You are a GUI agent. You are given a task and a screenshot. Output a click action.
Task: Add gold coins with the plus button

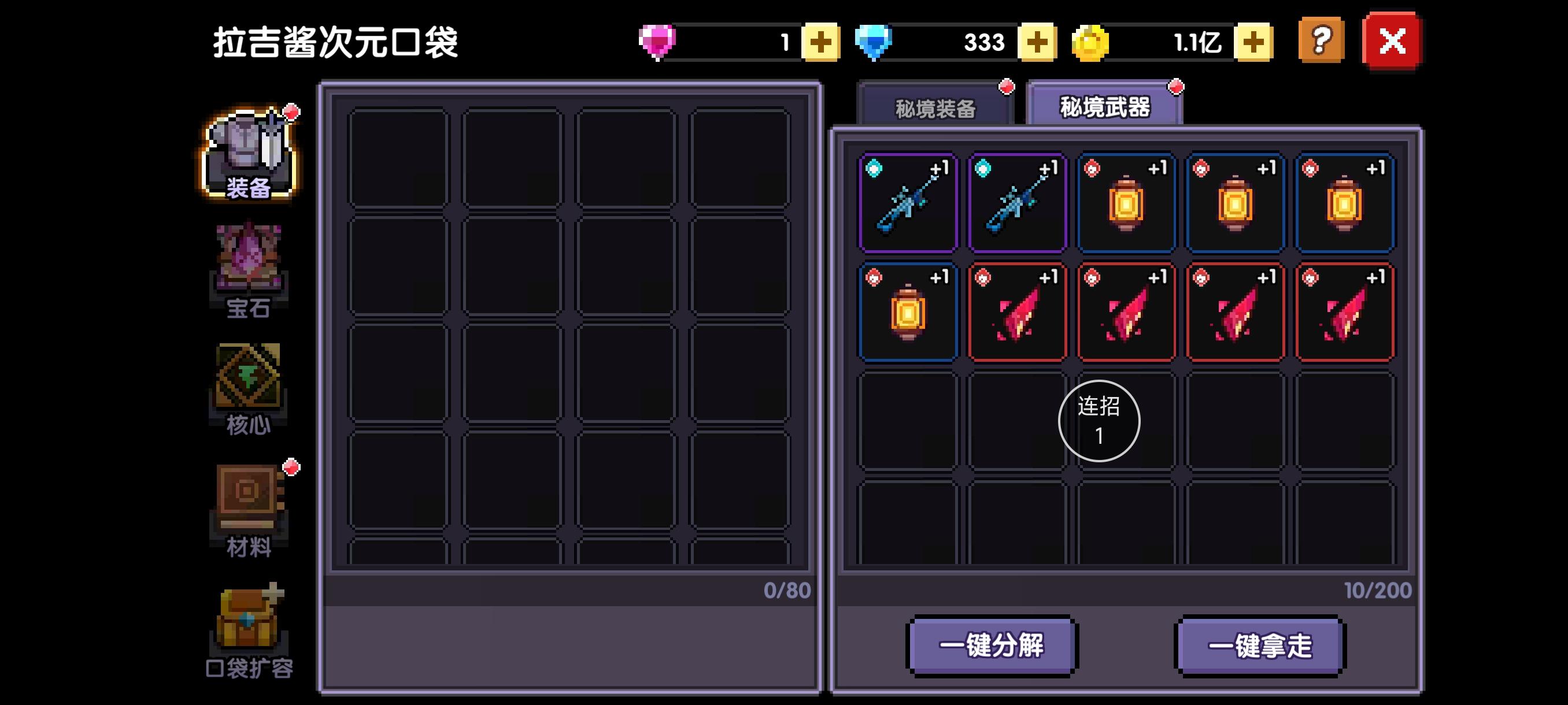(x=1253, y=42)
